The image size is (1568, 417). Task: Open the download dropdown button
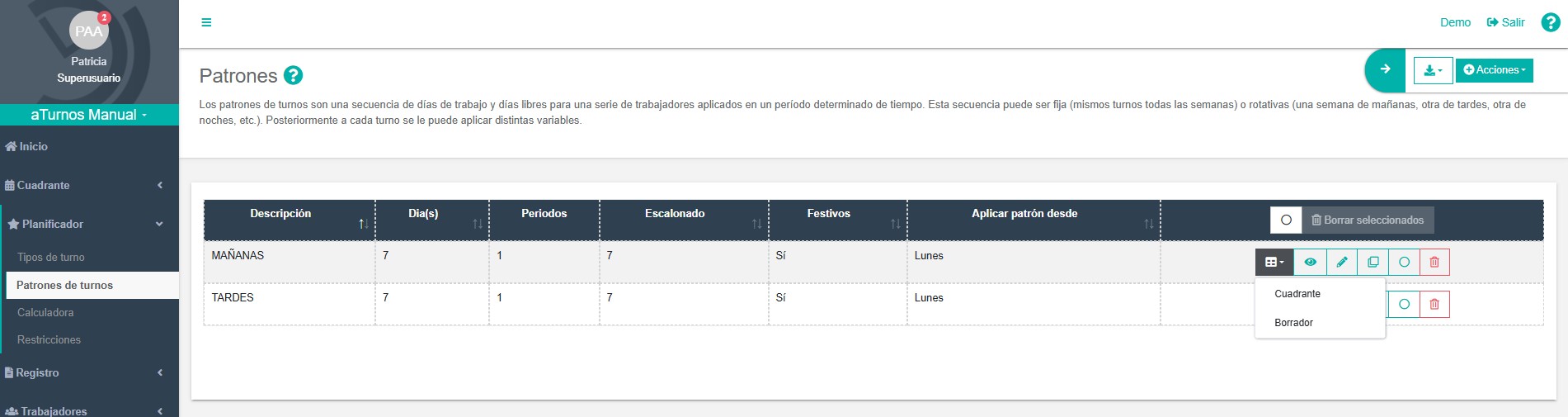click(x=1433, y=70)
